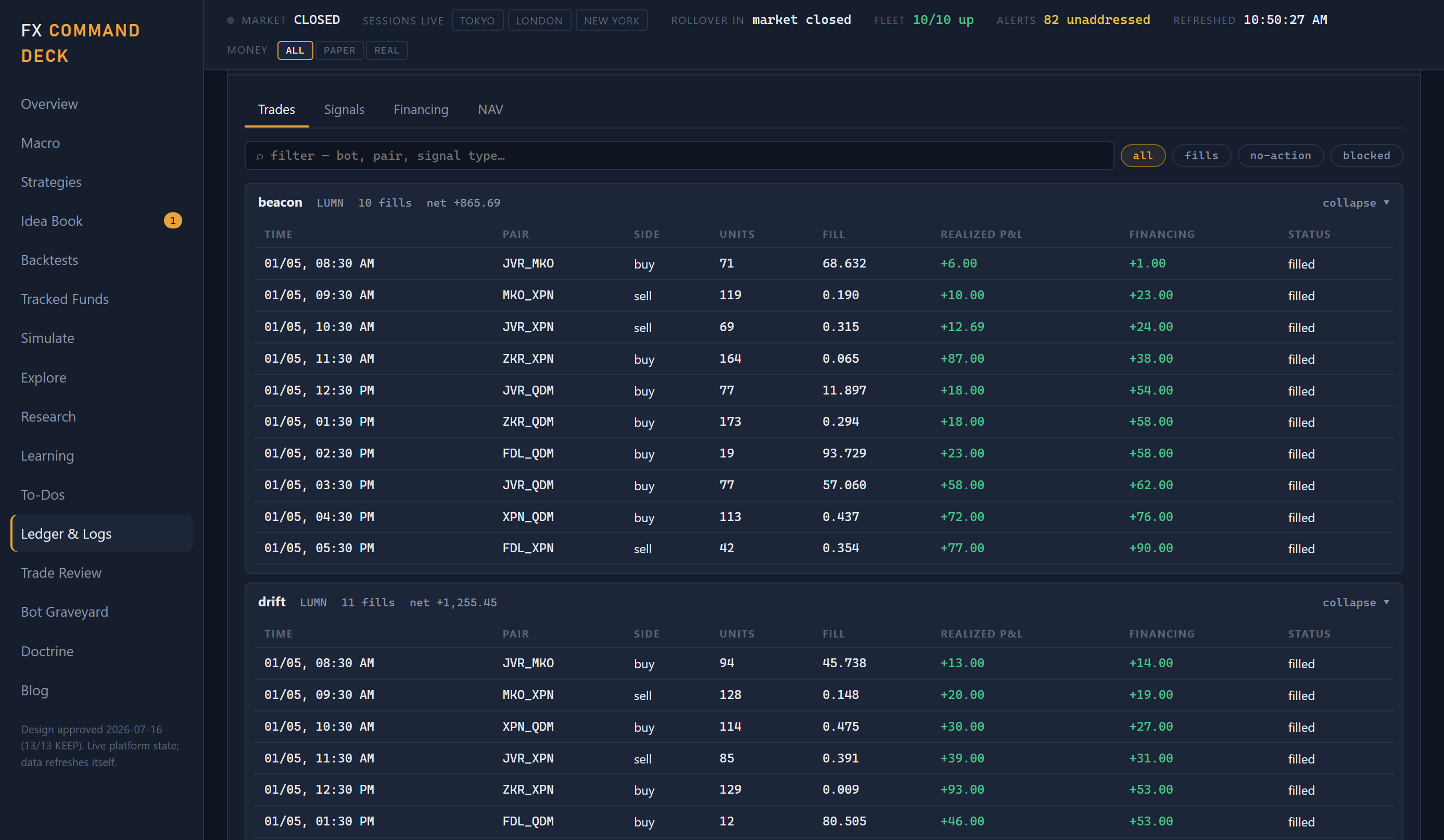Screen dimensions: 1444x840
Task: Click beacon fill value 93.729
Action: point(844,454)
